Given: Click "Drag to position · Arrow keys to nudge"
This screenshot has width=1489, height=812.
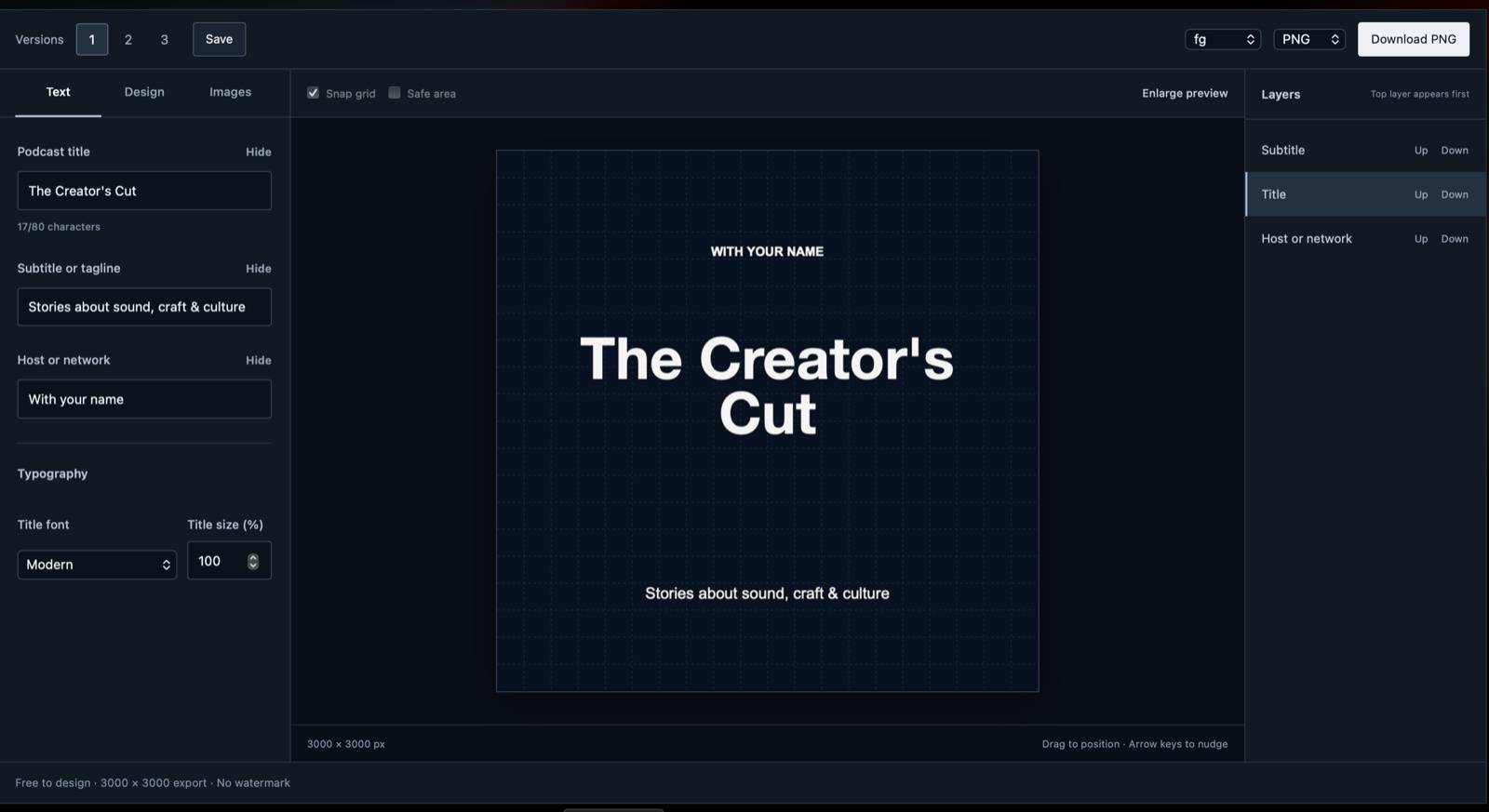Looking at the screenshot, I should (x=1134, y=744).
